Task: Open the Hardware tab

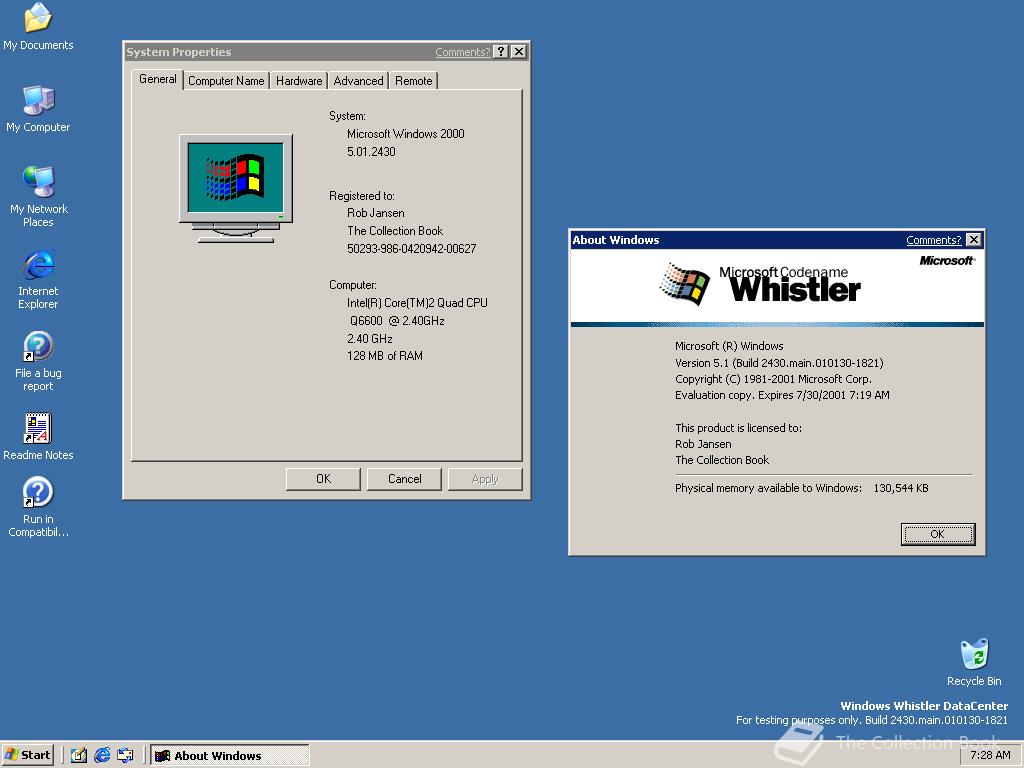Action: click(x=298, y=81)
